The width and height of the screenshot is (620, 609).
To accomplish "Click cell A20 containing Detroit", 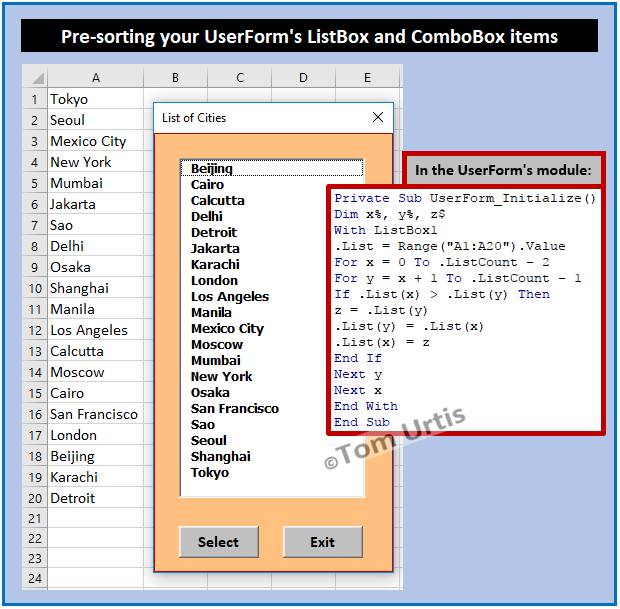I will click(x=95, y=498).
